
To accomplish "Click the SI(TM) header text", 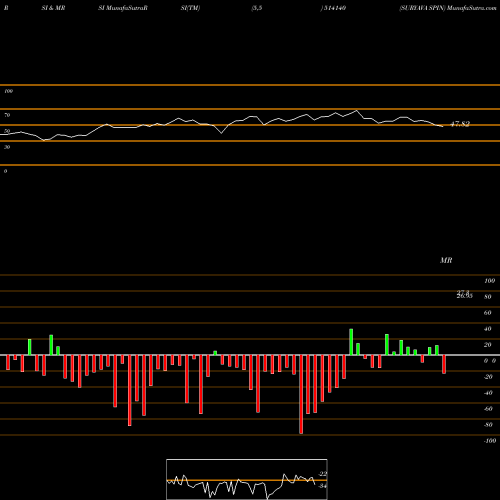I will [190, 8].
